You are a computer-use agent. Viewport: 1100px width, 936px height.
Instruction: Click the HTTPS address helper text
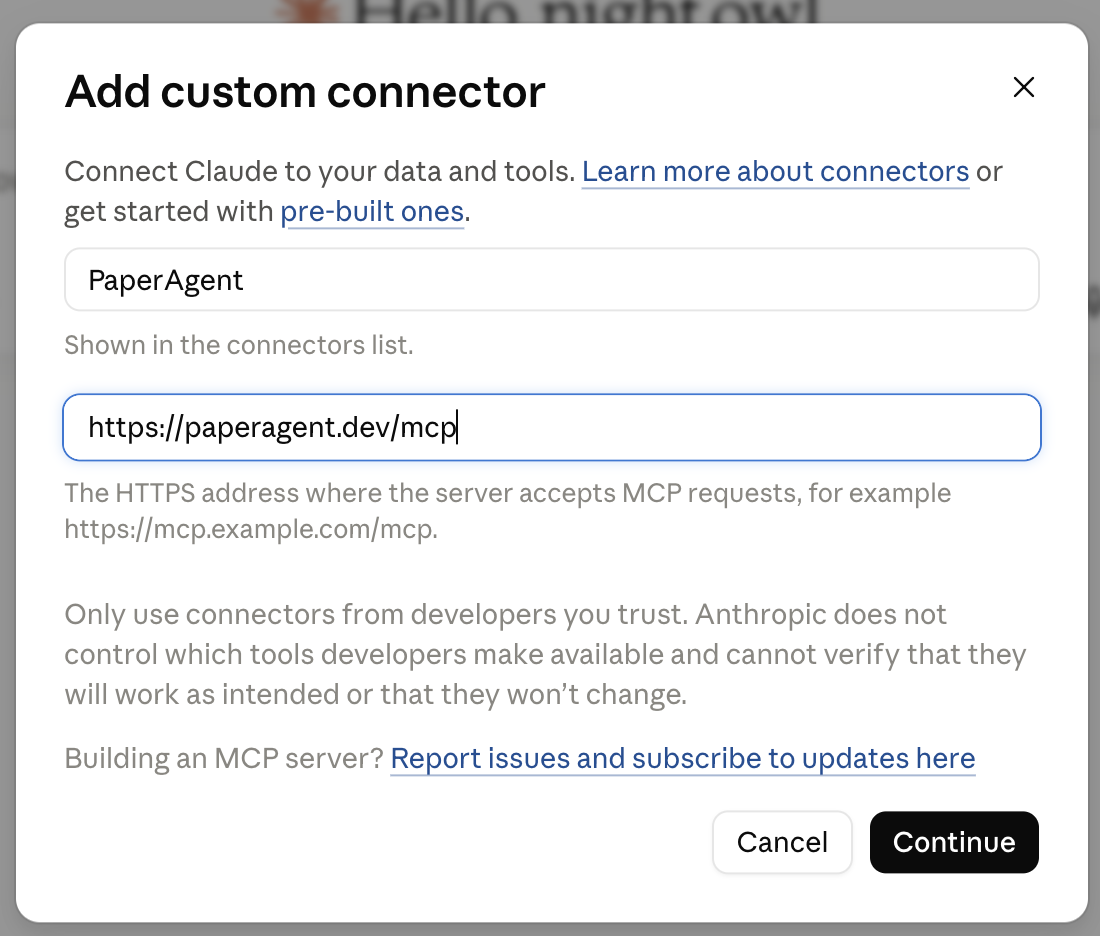coord(508,511)
